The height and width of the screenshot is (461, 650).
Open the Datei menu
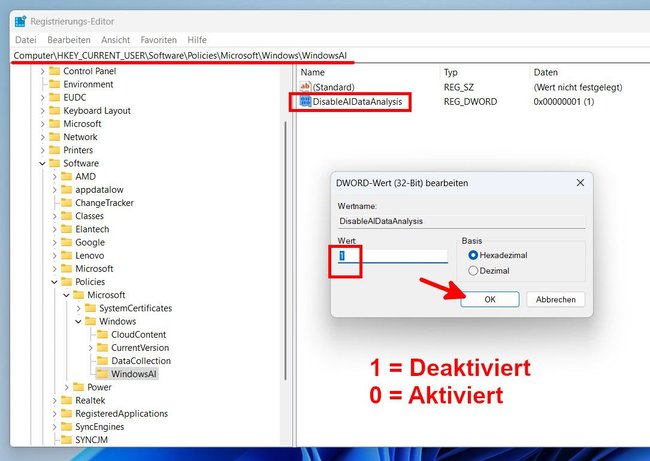point(26,40)
